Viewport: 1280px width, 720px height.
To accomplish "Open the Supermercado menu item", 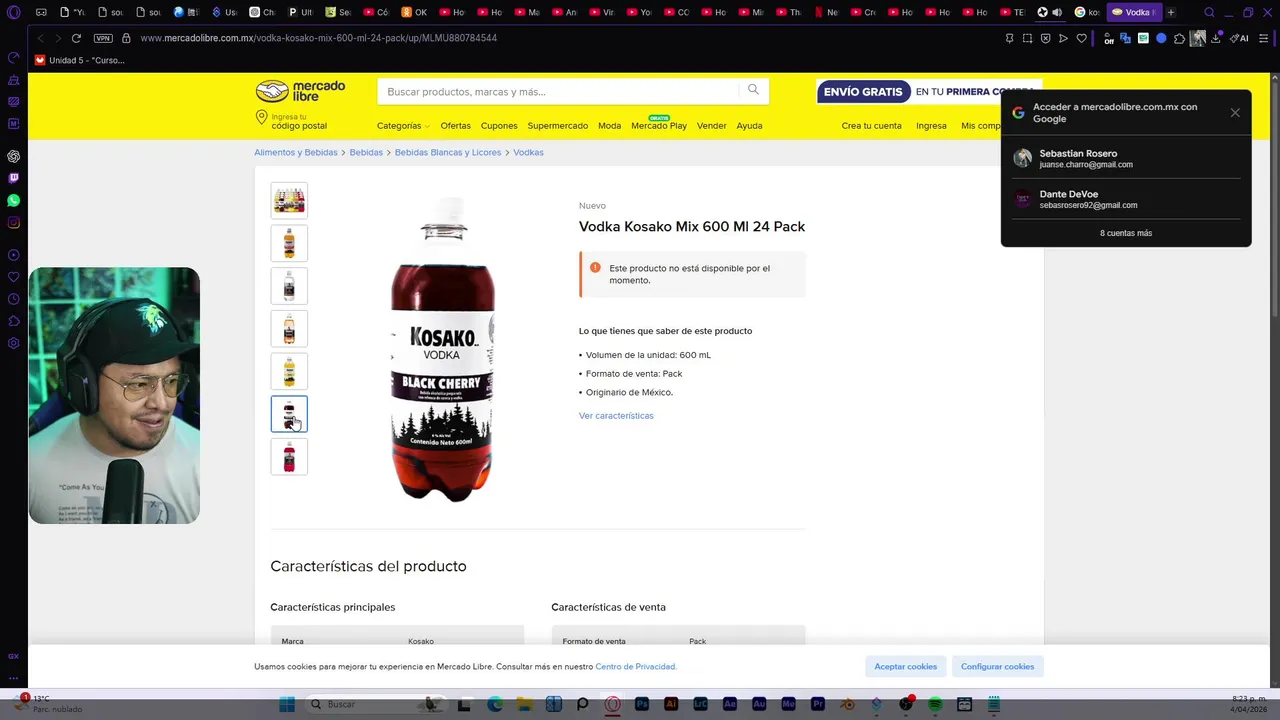I will 558,126.
